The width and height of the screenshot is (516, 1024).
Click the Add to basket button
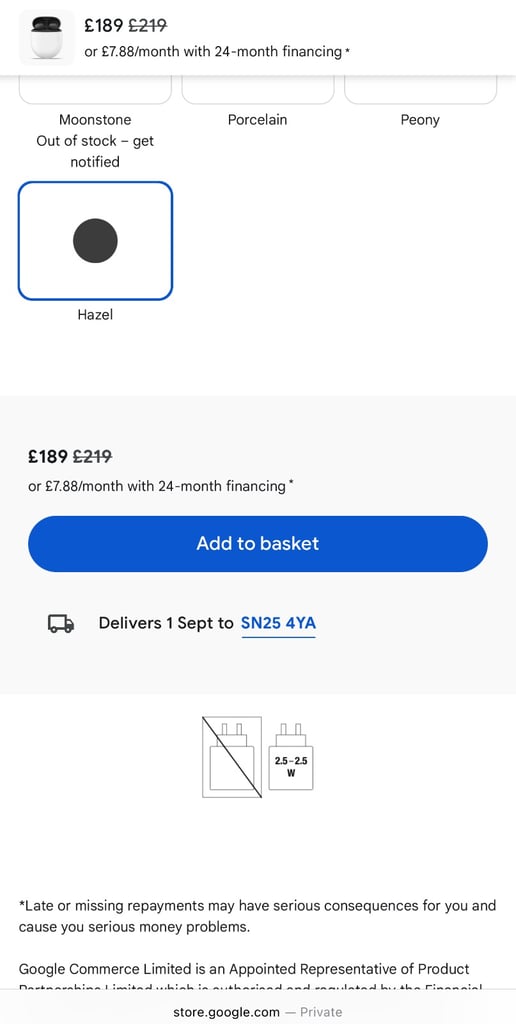258,543
